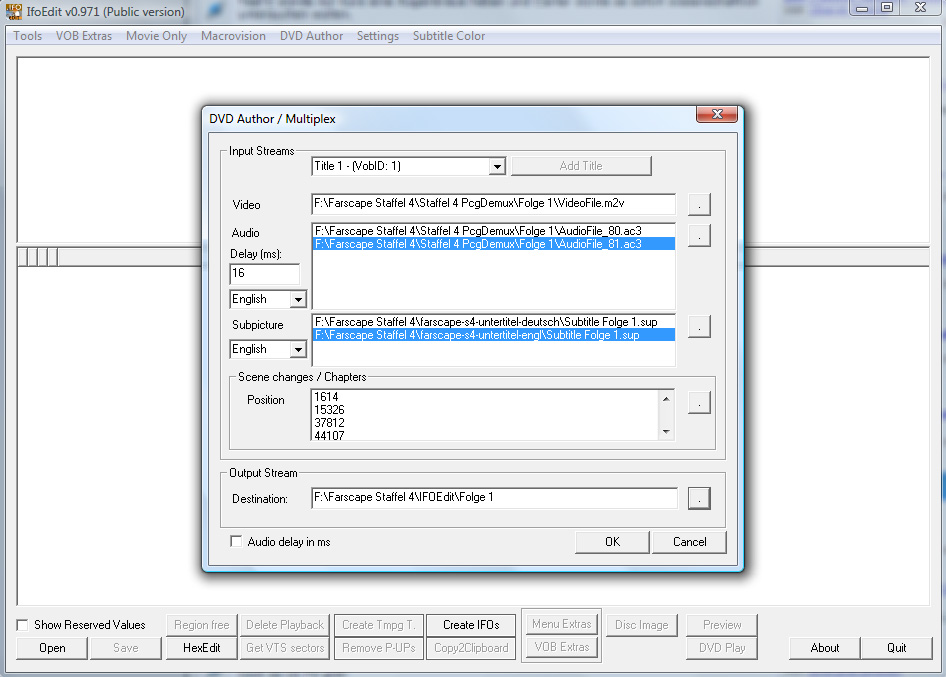Click the browse button beside the Audio list
Viewport: 946px width, 677px height.
click(x=700, y=235)
